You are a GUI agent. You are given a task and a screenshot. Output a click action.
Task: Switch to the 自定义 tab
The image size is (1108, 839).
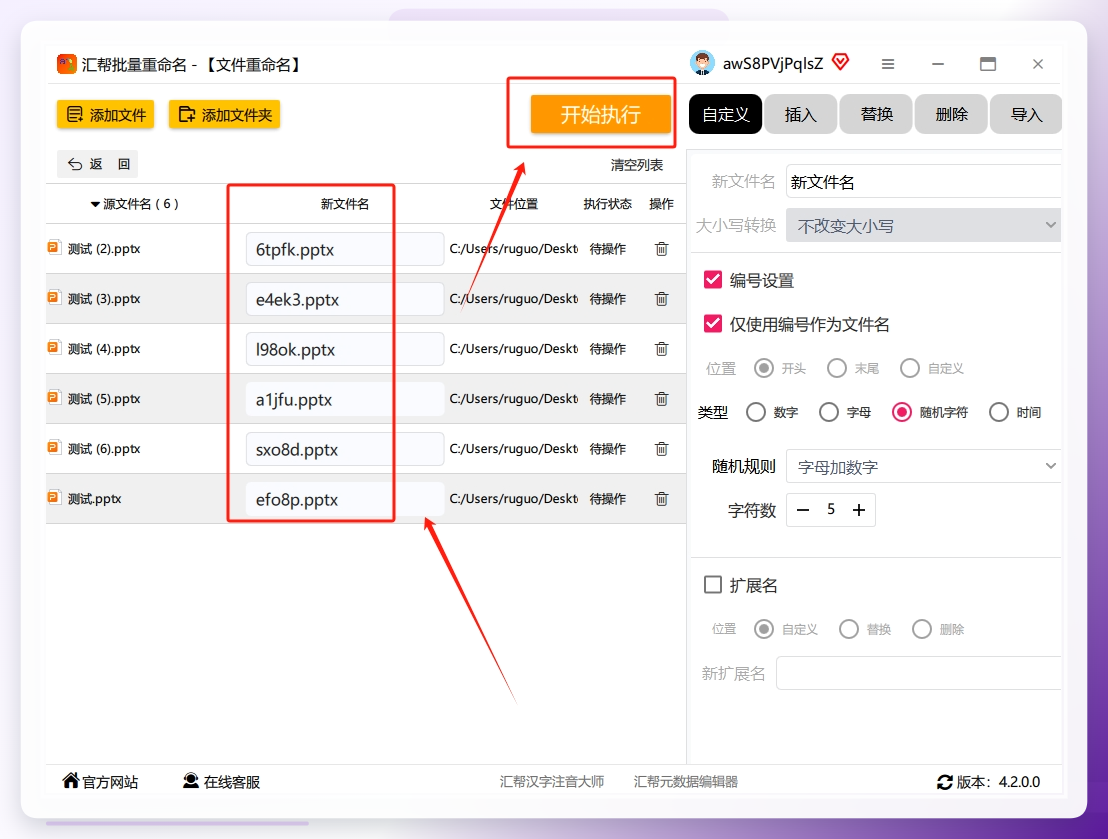coord(726,114)
